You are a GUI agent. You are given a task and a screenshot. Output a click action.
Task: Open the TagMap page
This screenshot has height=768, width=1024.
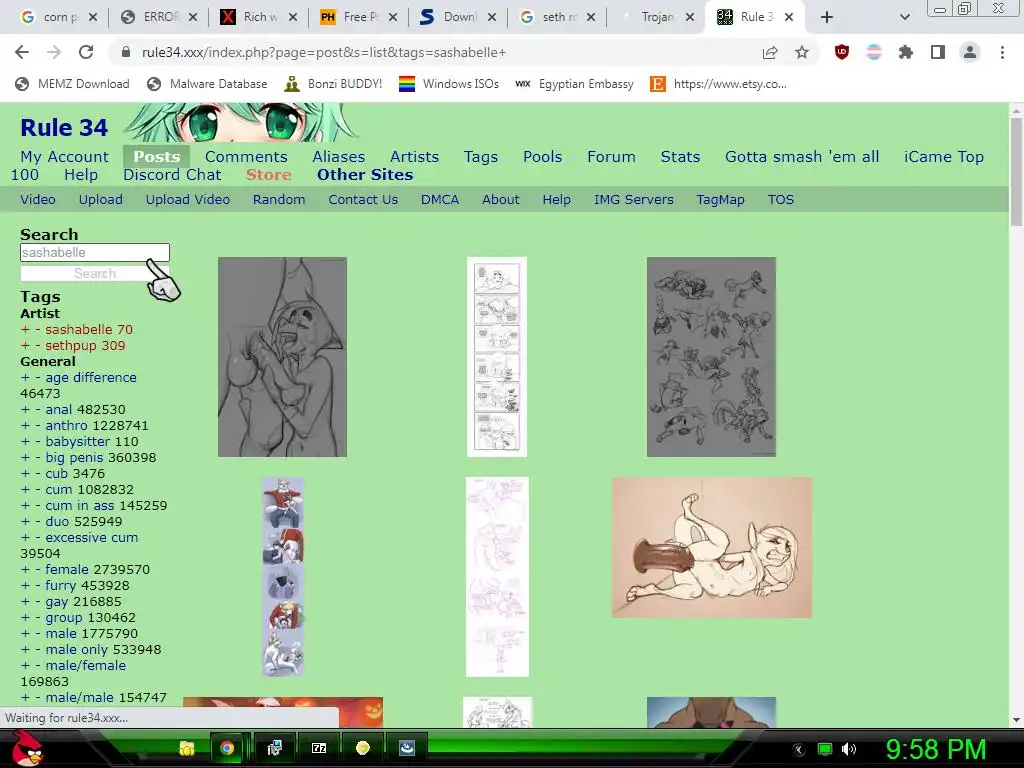tap(720, 200)
